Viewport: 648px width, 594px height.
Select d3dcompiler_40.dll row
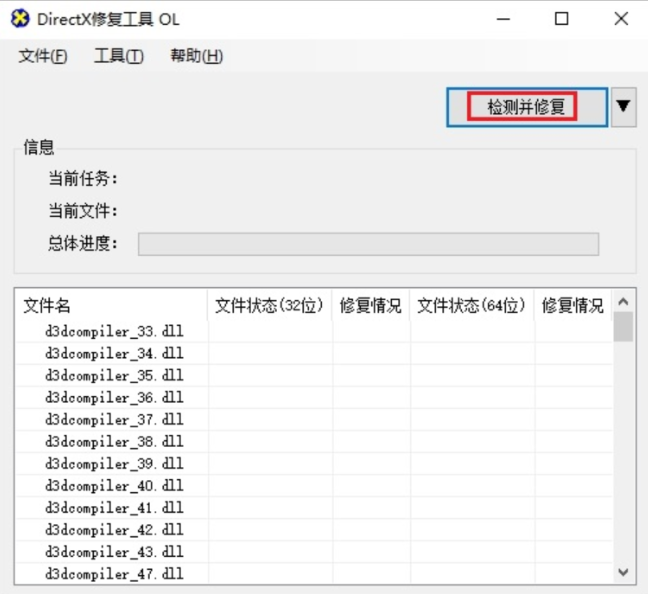pyautogui.click(x=314, y=486)
